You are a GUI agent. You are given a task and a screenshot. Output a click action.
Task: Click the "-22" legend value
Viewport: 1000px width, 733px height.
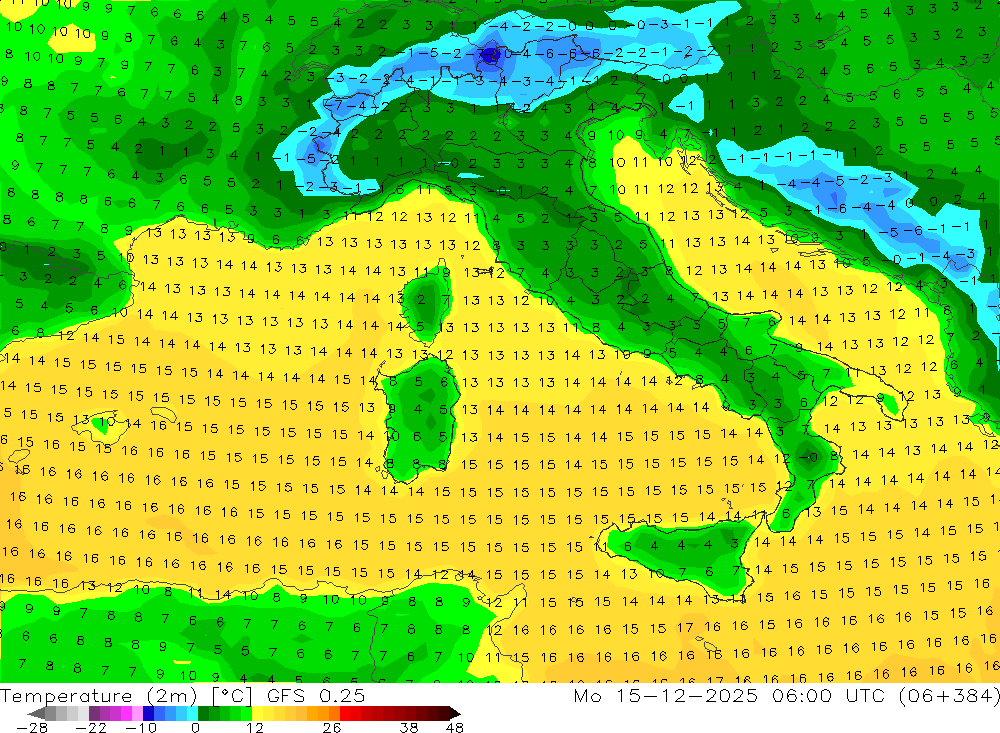pos(91,728)
